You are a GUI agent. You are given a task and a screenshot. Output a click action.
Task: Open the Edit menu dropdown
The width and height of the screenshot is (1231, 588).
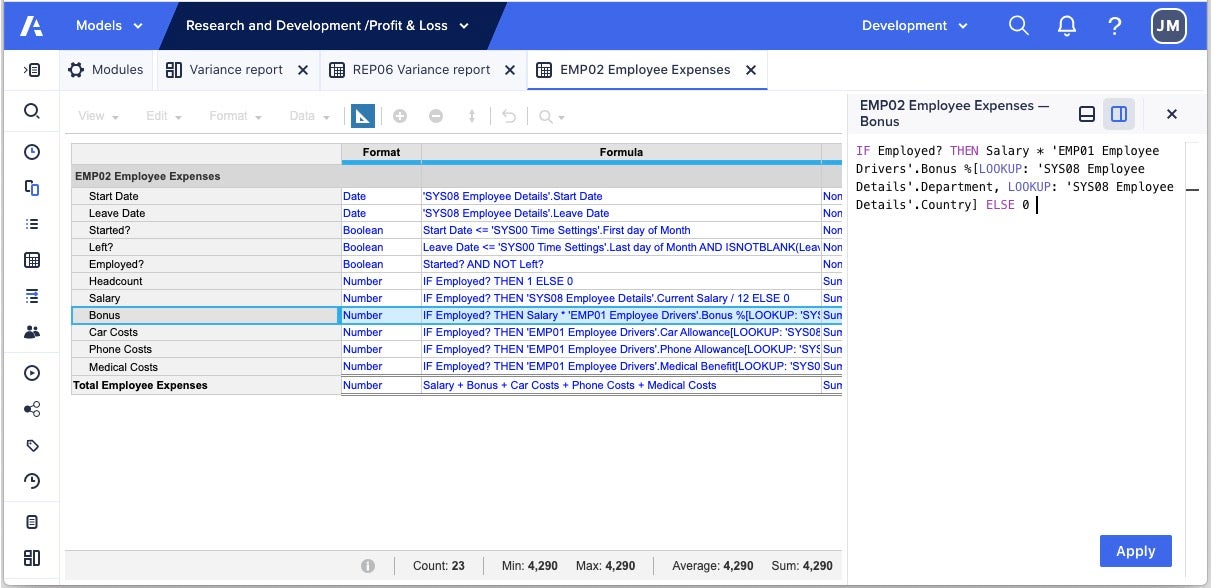point(164,116)
